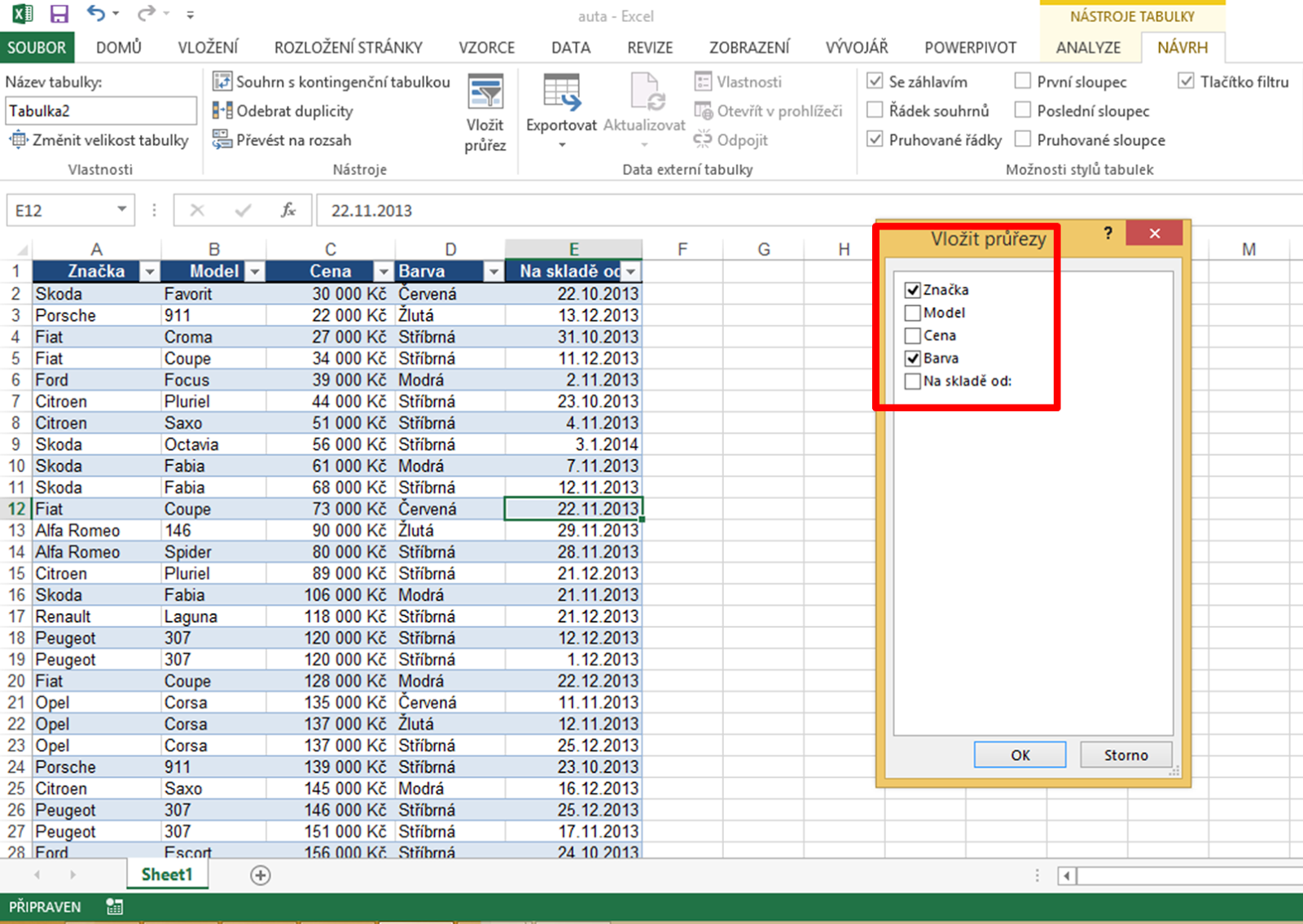Enable Pruhované sloupce checkbox
This screenshot has width=1303, height=924.
[1023, 139]
